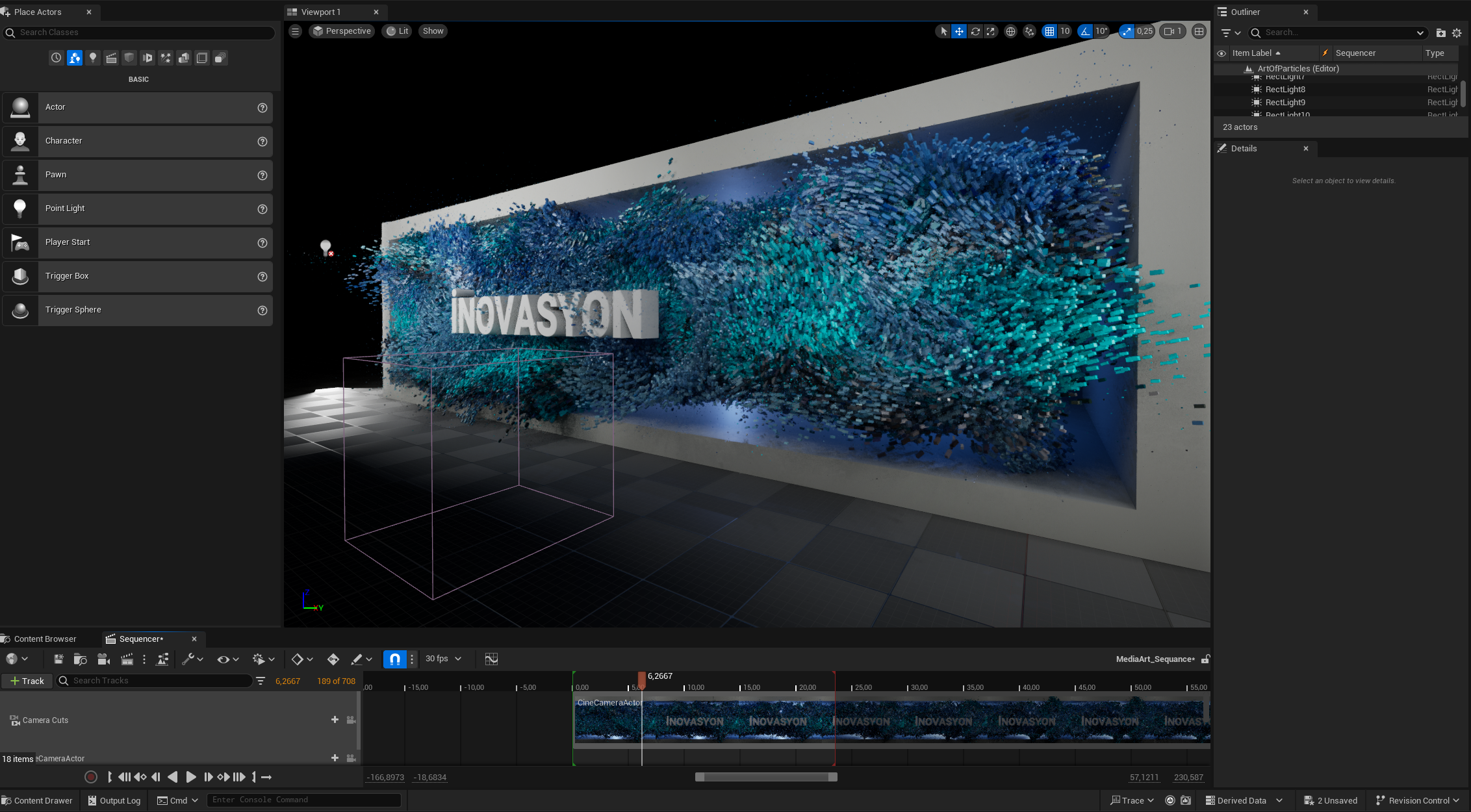The image size is (1471, 812).
Task: Select the Translate (move) tool in viewport
Action: pos(959,31)
